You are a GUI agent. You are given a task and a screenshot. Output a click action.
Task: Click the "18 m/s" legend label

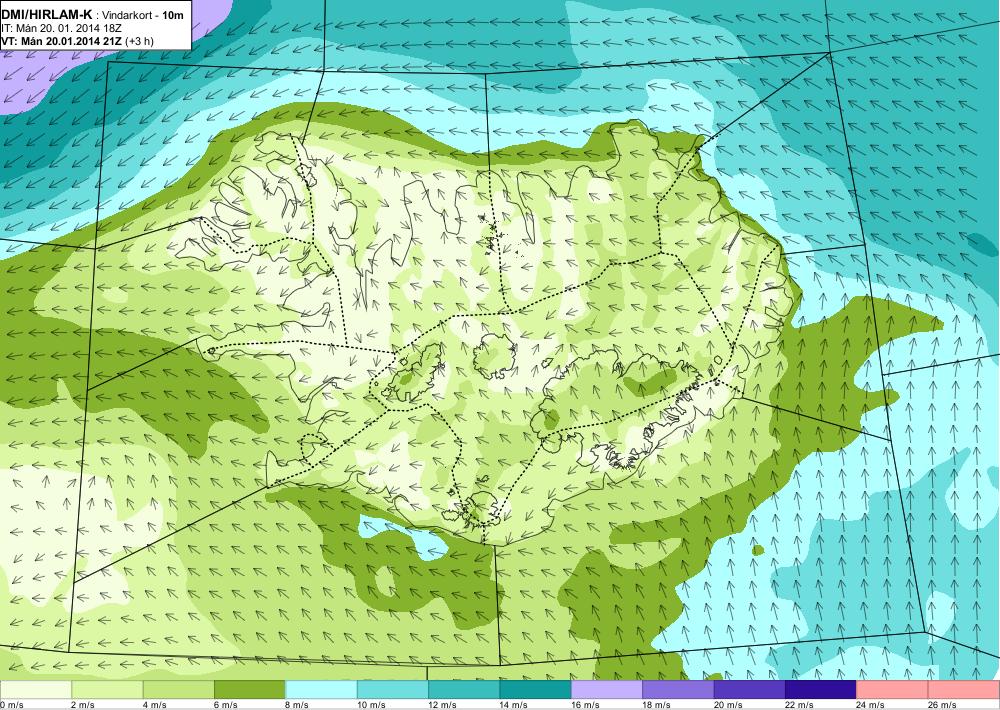[x=657, y=705]
